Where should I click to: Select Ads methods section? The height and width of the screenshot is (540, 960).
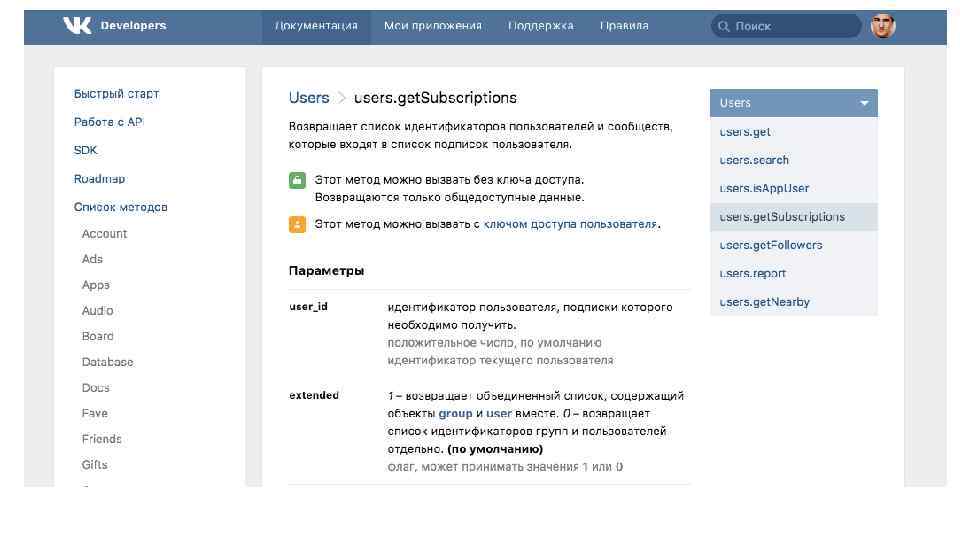tap(92, 259)
